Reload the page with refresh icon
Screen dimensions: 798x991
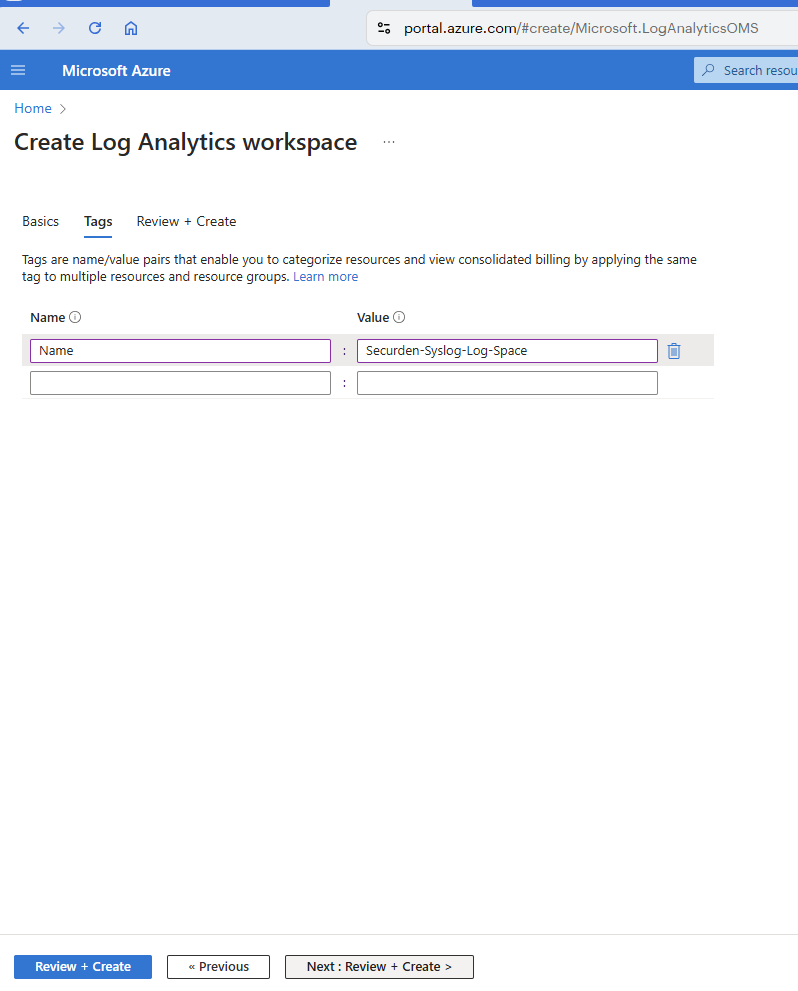pyautogui.click(x=95, y=28)
